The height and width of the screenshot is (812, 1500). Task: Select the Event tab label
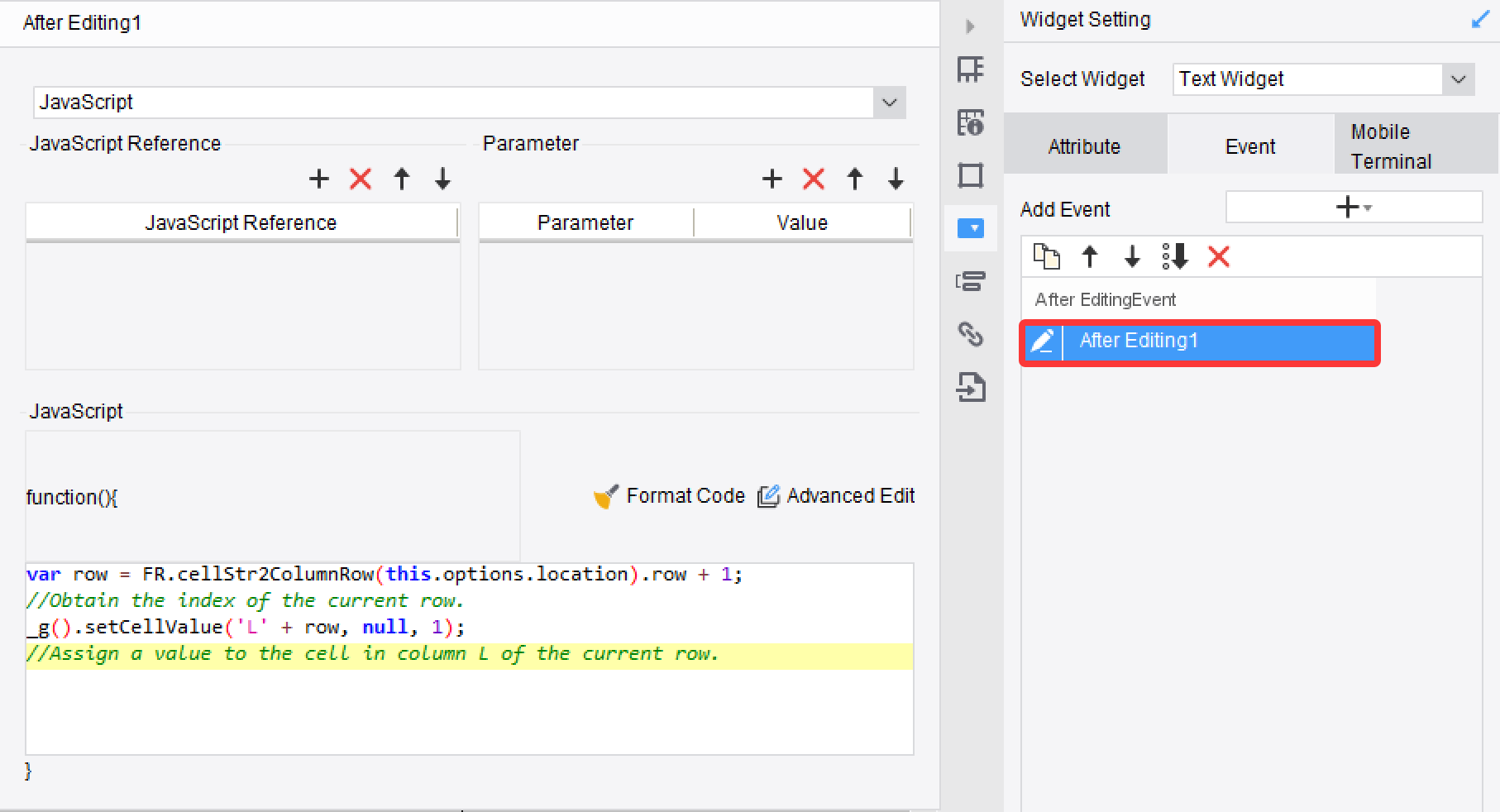pyautogui.click(x=1249, y=146)
